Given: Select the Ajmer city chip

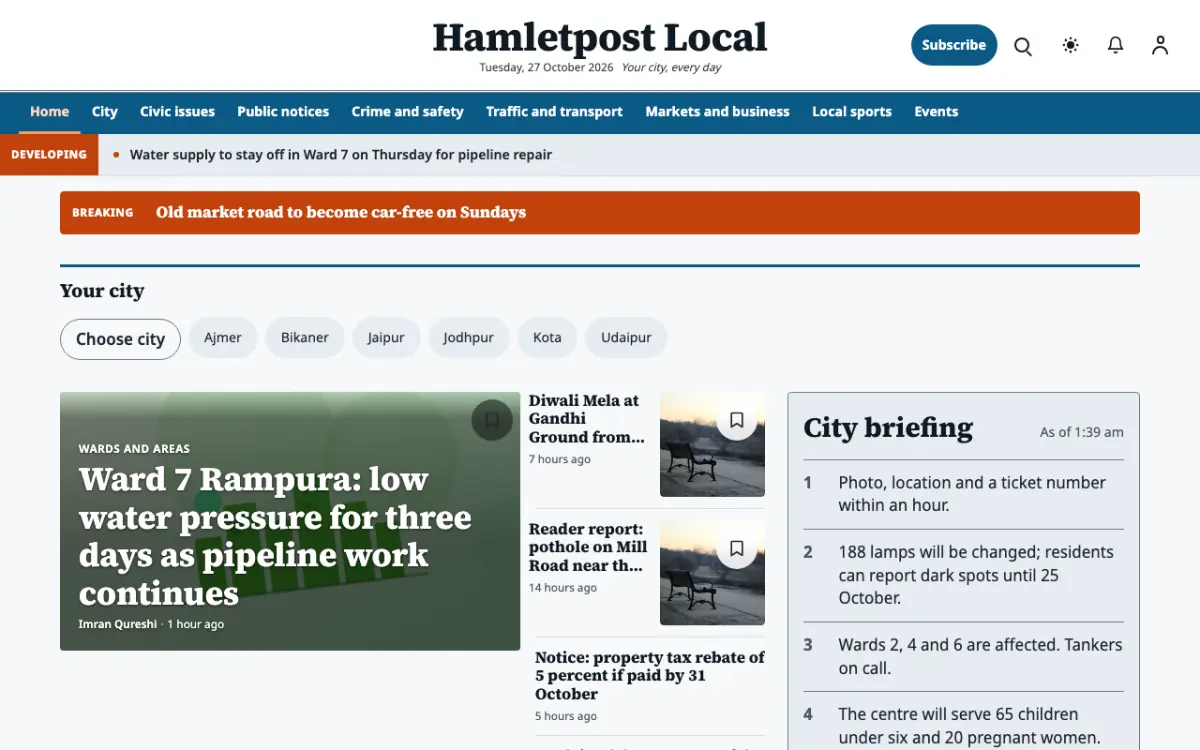Looking at the screenshot, I should tap(223, 338).
